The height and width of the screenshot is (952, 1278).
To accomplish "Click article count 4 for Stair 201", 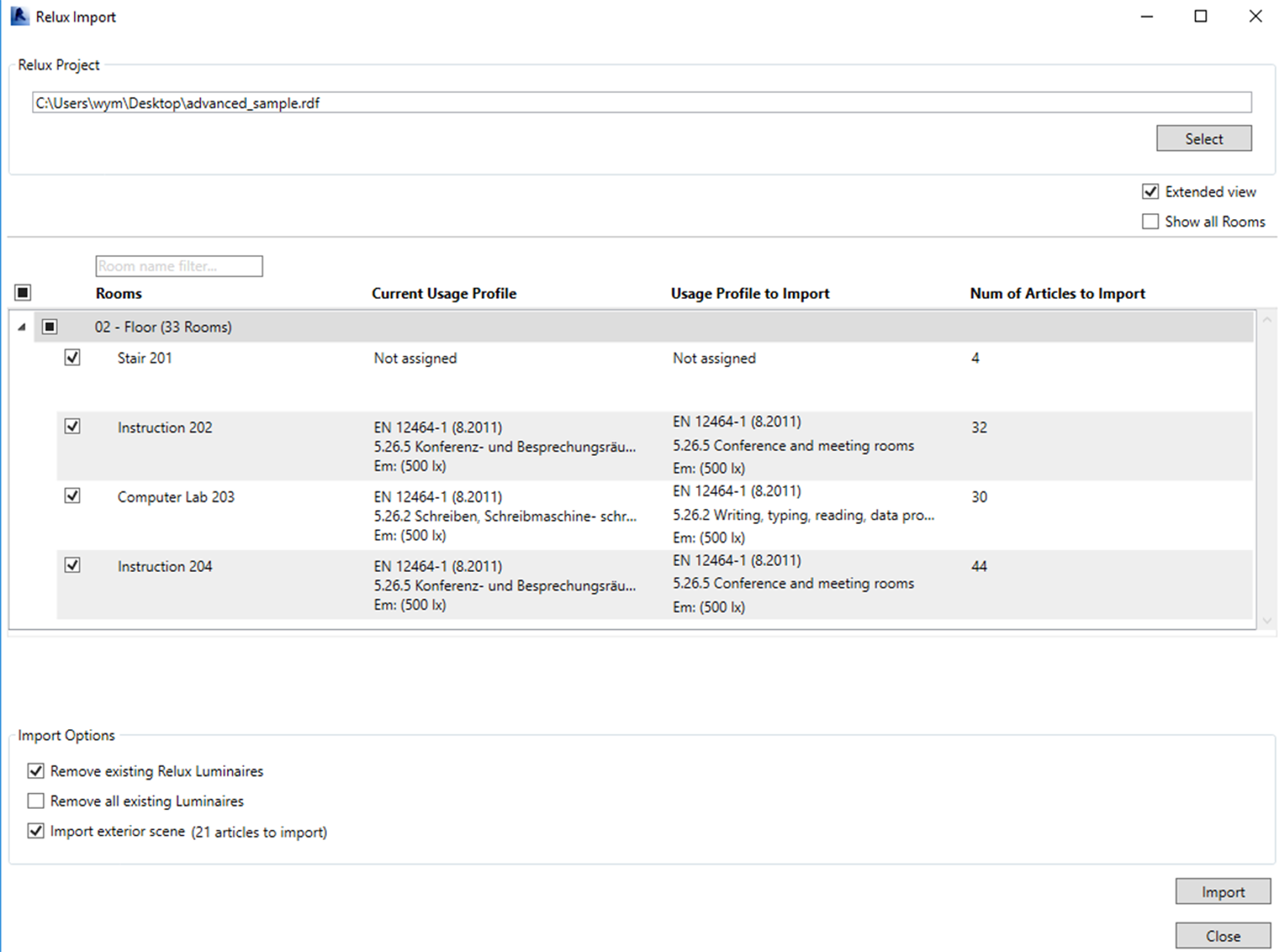I will [x=975, y=358].
